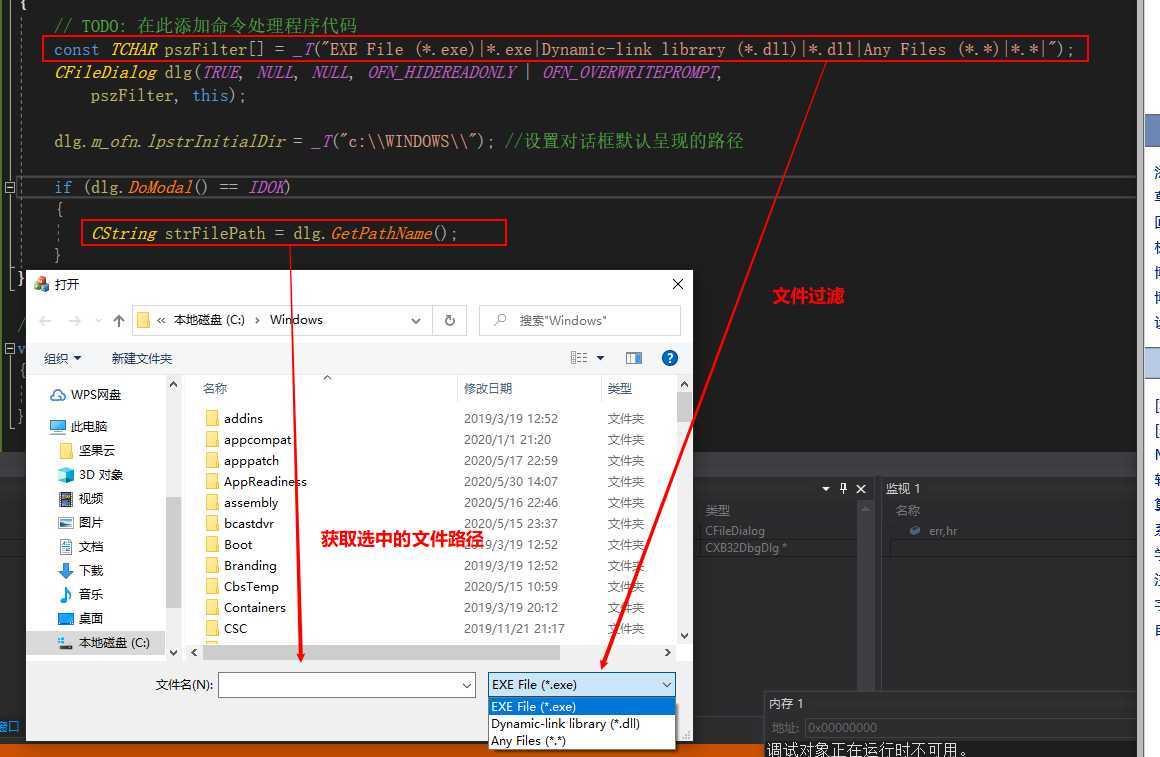Go back in the file dialog

(45, 320)
